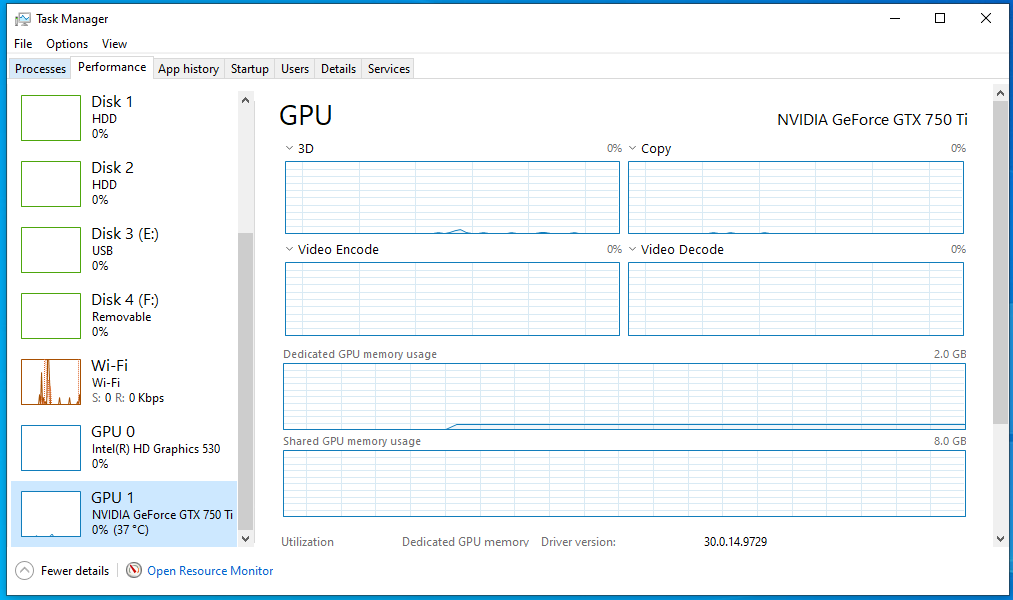Open the View menu
Screen dimensions: 1013x600
pos(114,43)
